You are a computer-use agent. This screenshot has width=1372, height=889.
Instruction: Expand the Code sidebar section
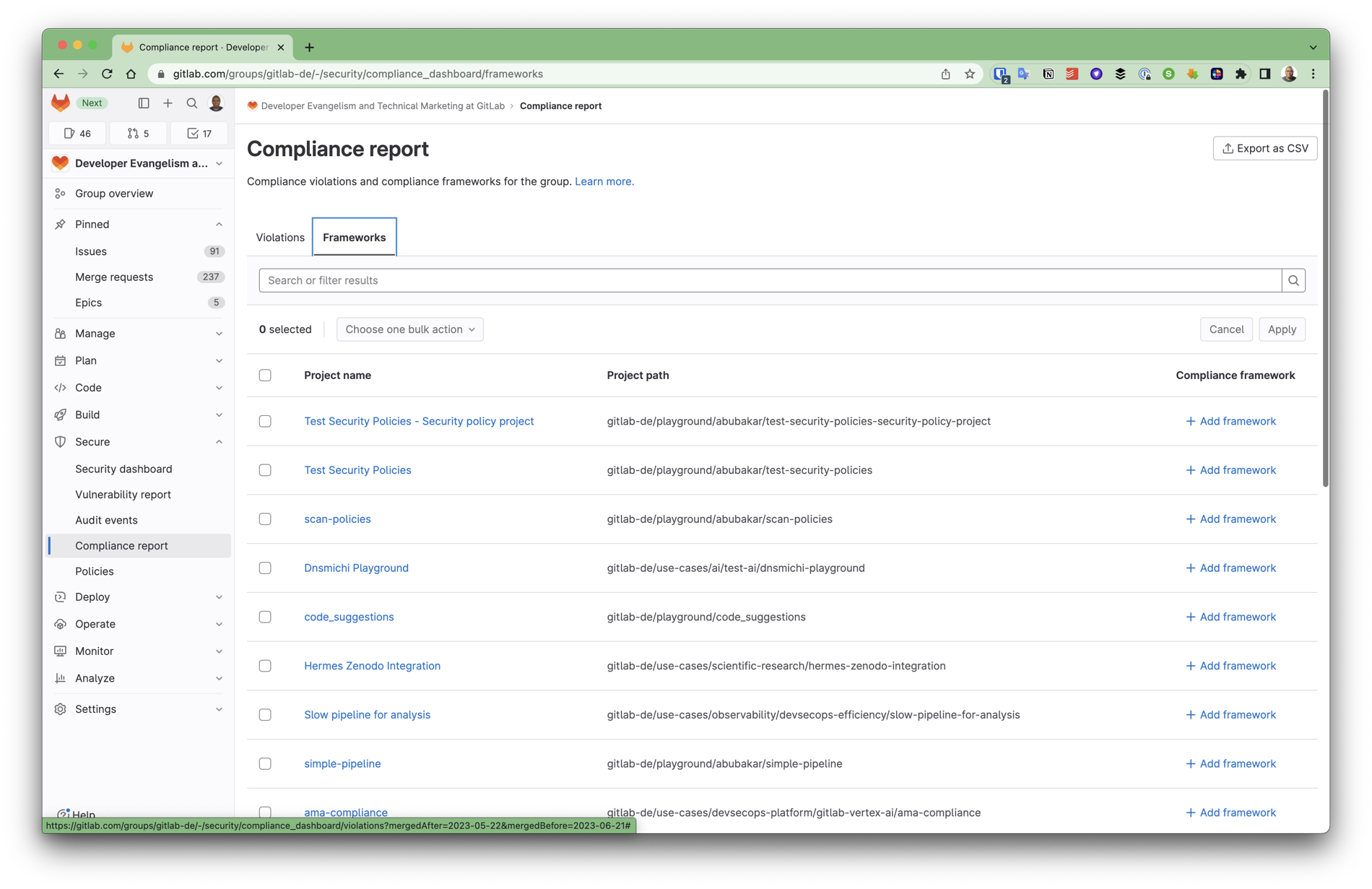(139, 388)
